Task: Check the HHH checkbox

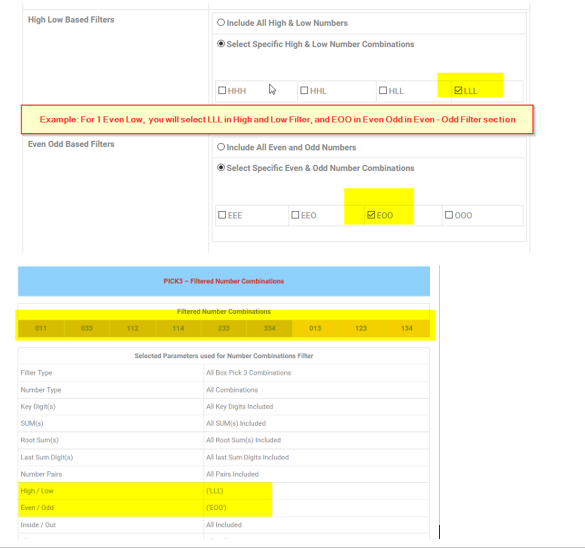Action: (x=222, y=90)
